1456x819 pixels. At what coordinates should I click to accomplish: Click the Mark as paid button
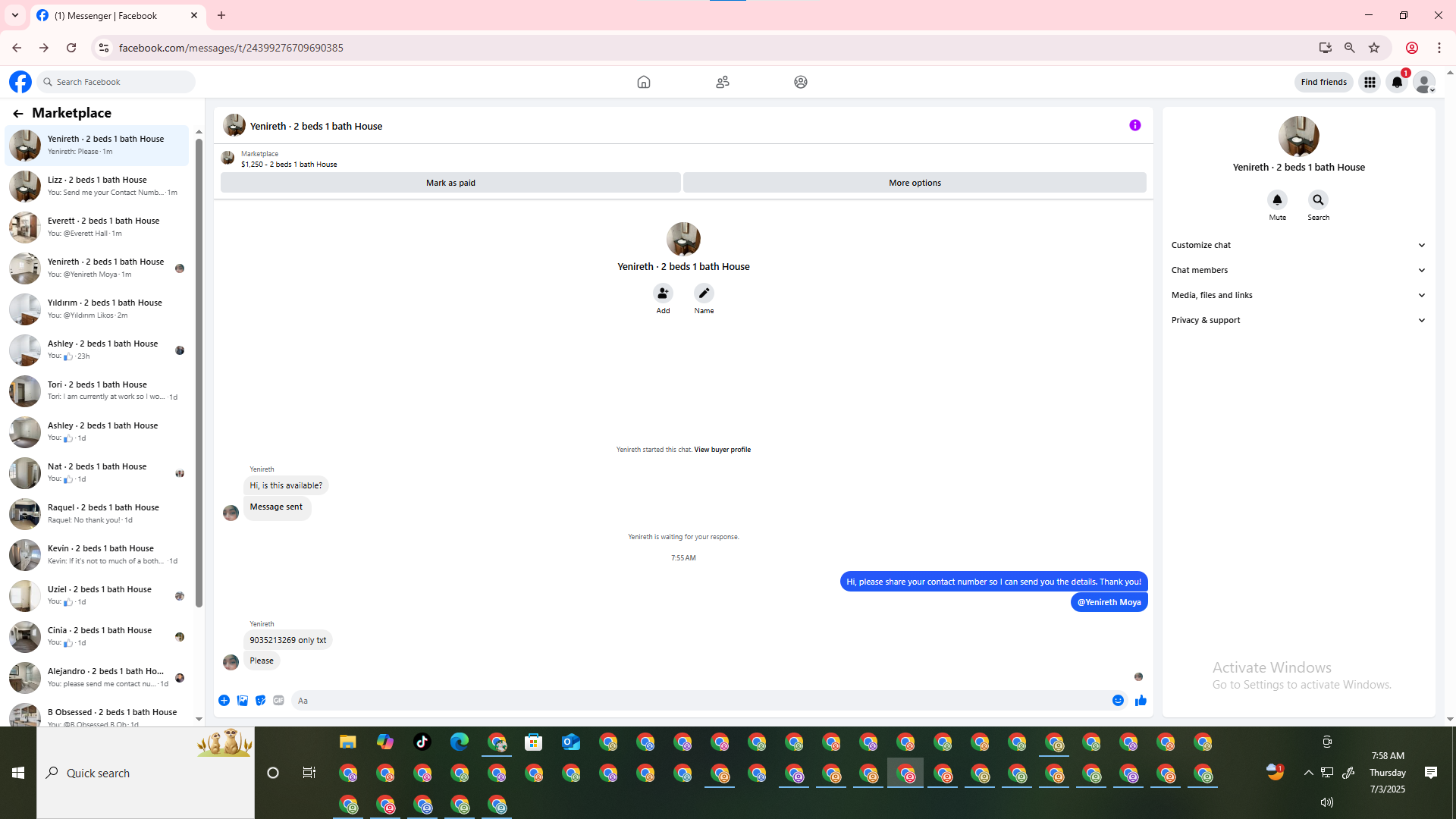pyautogui.click(x=450, y=183)
